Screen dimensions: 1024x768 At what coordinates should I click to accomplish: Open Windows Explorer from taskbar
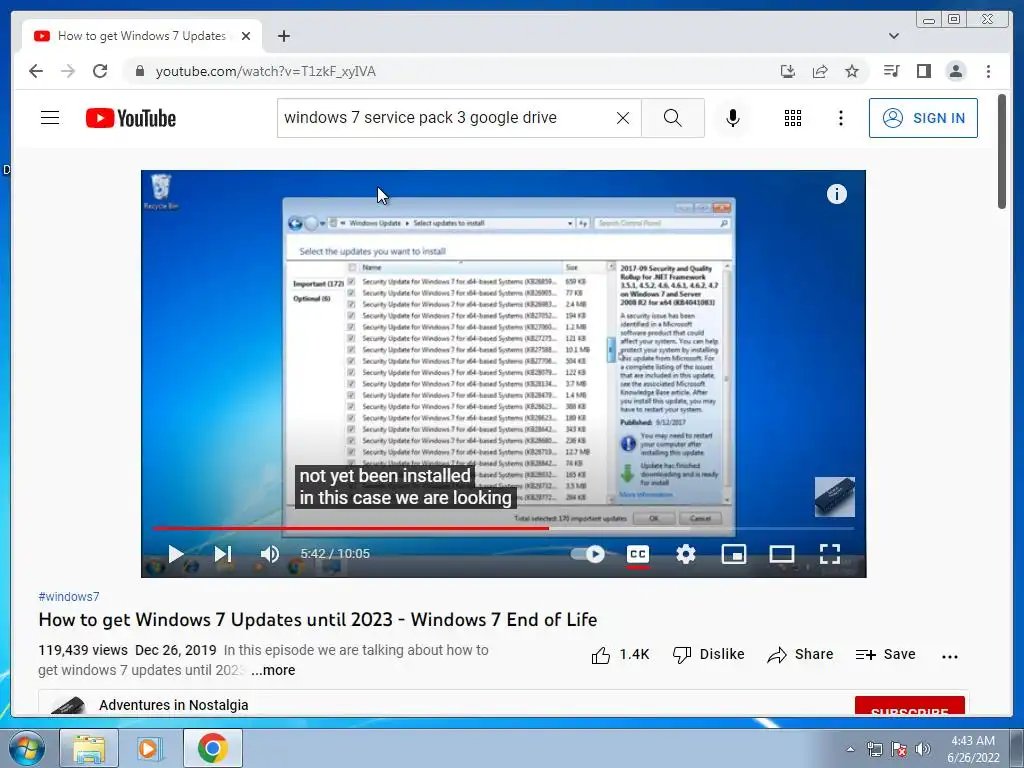(x=89, y=748)
